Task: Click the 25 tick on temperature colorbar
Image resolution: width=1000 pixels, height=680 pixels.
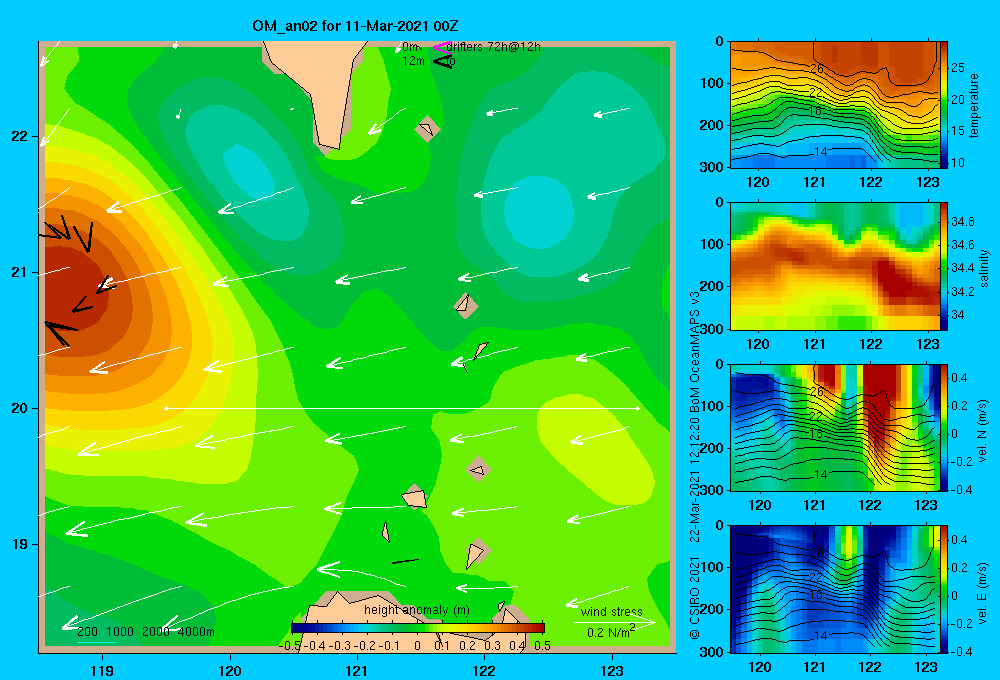Action: coord(958,68)
